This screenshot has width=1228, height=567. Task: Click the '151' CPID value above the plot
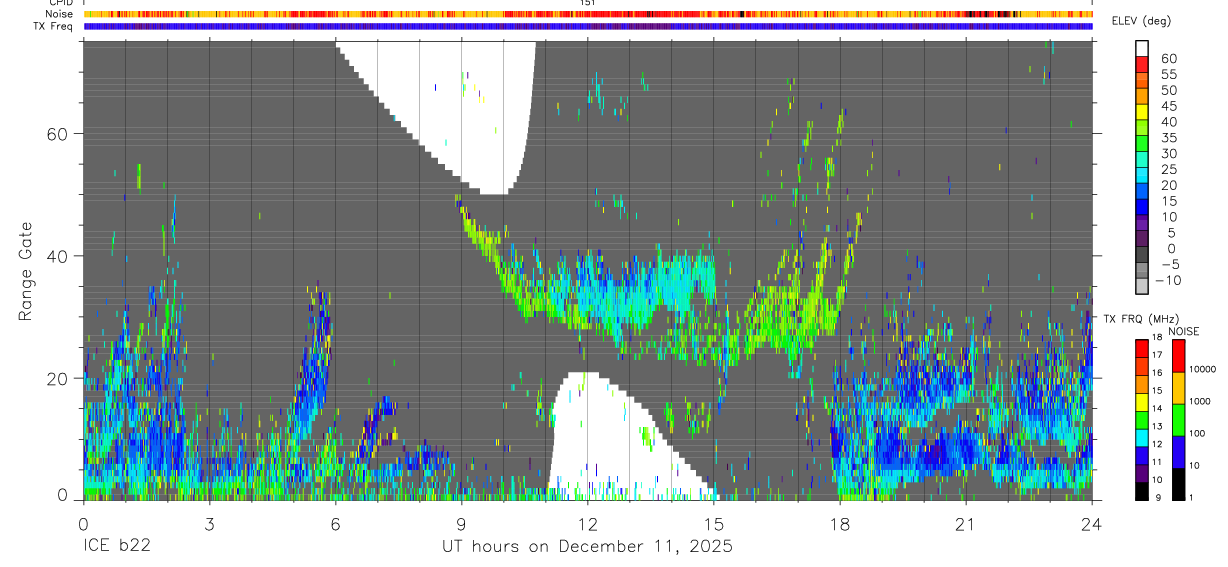point(587,3)
